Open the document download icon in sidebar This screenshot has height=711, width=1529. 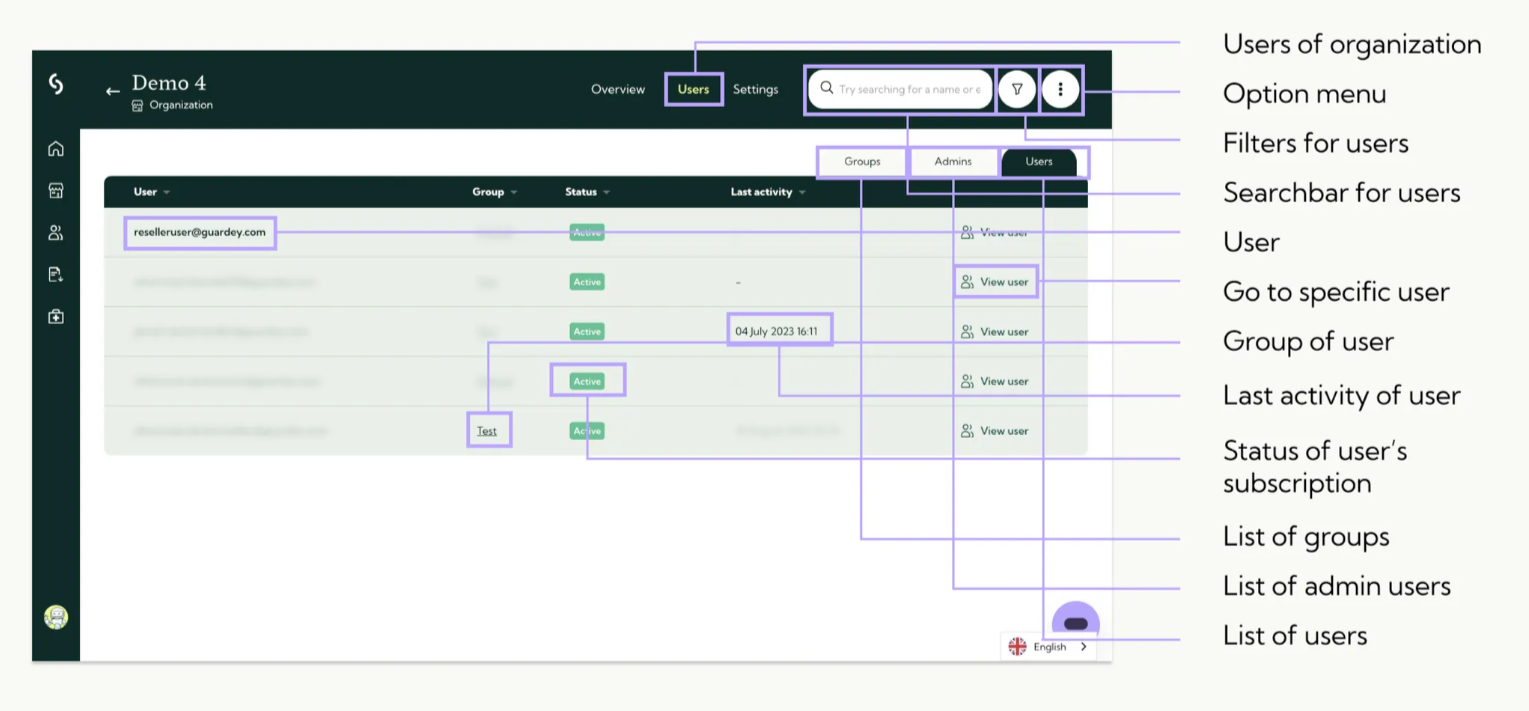(56, 275)
